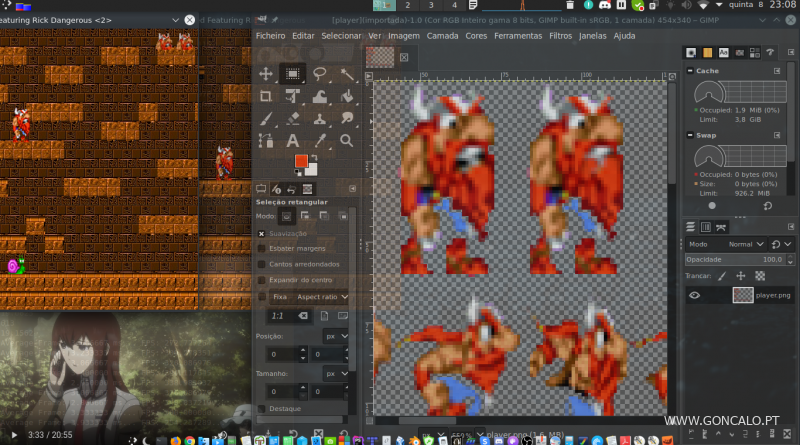The image size is (800, 445).
Task: Select the Paintbrush tool
Action: pos(266,118)
